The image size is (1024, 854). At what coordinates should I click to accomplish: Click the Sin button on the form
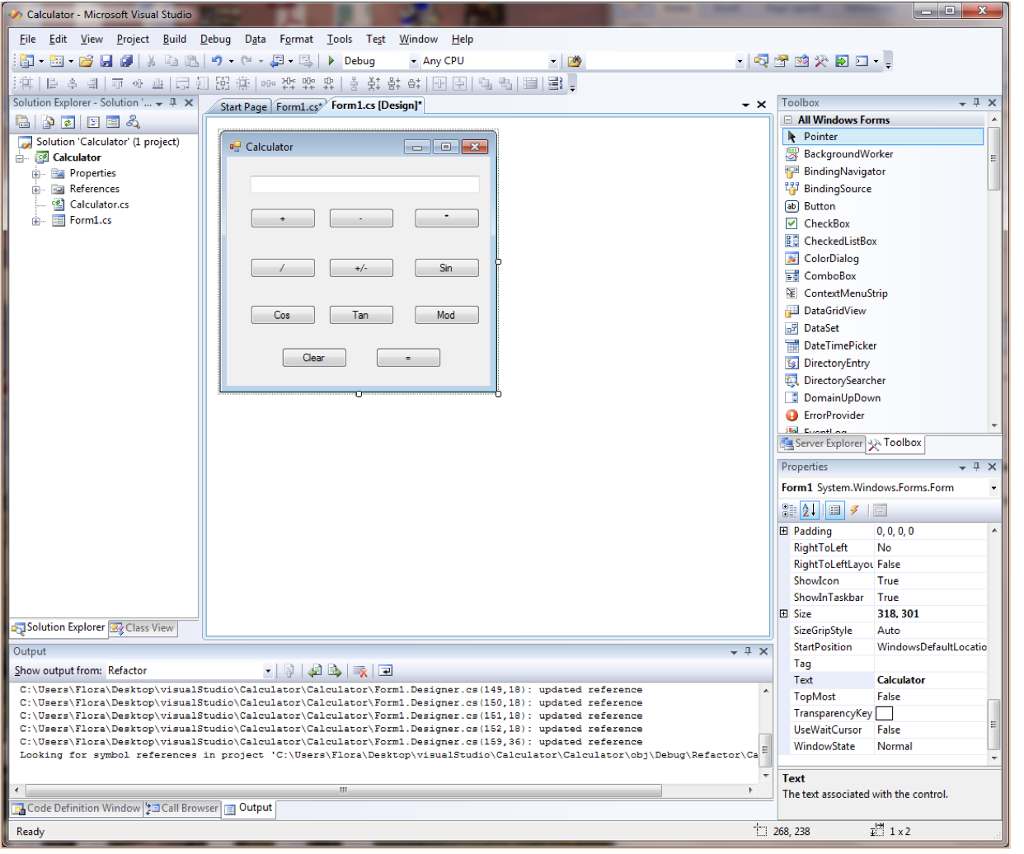[x=446, y=268]
